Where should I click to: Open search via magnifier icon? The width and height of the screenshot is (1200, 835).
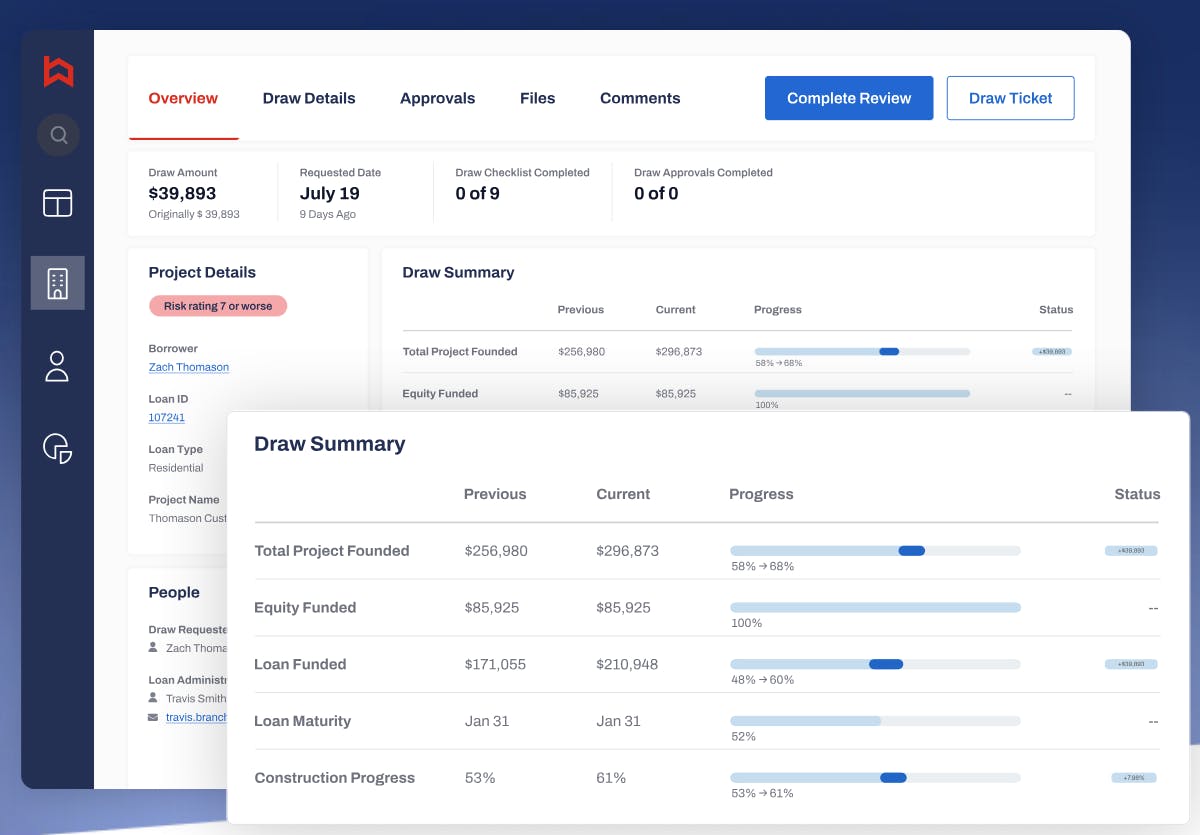(x=58, y=135)
